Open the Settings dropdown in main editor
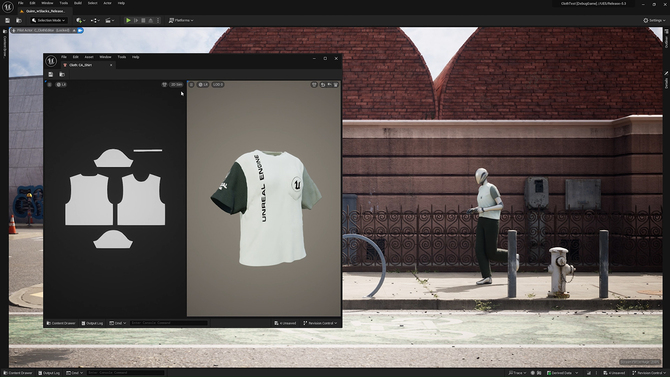The height and width of the screenshot is (377, 670). coord(654,20)
